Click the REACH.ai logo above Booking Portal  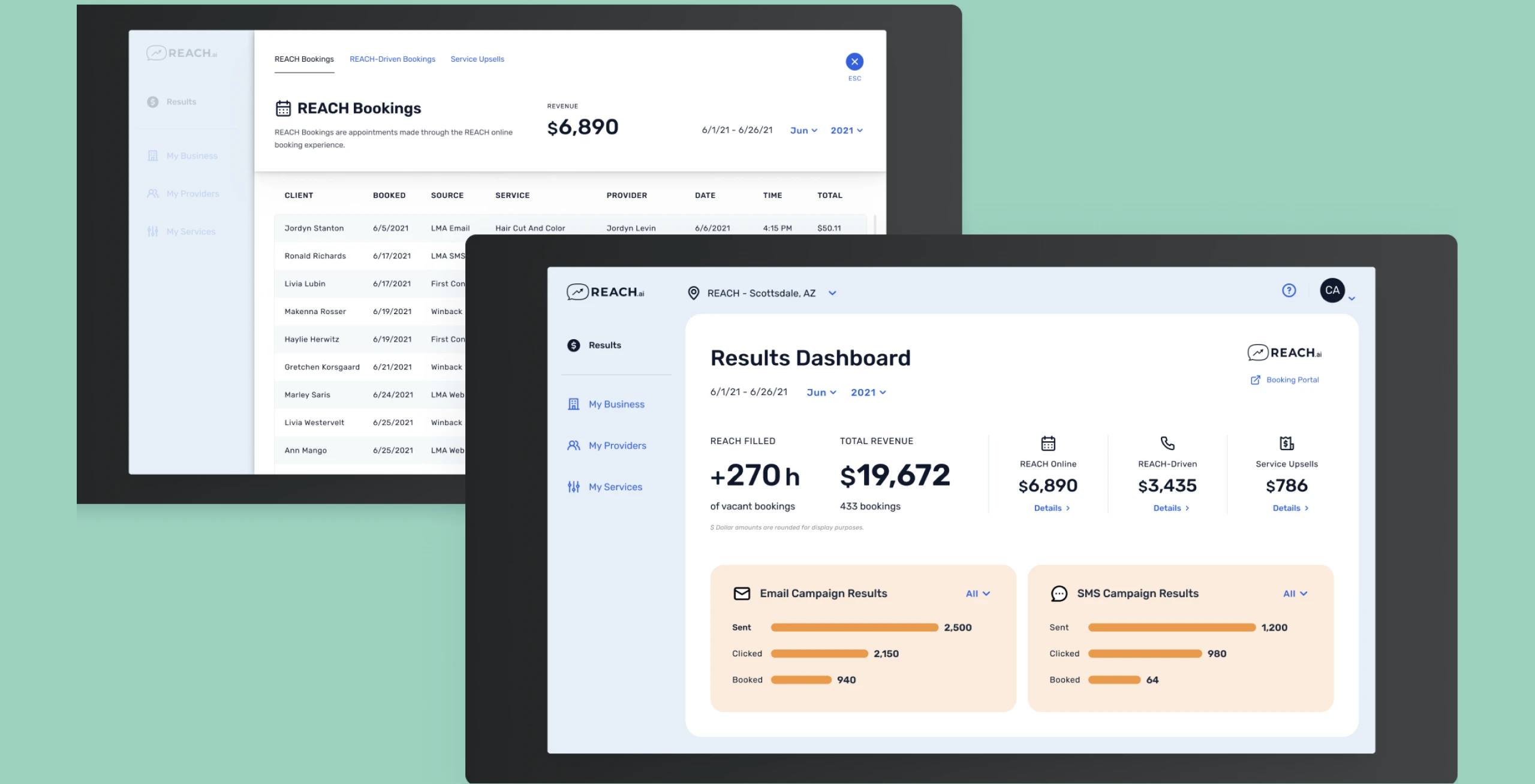tap(1284, 352)
